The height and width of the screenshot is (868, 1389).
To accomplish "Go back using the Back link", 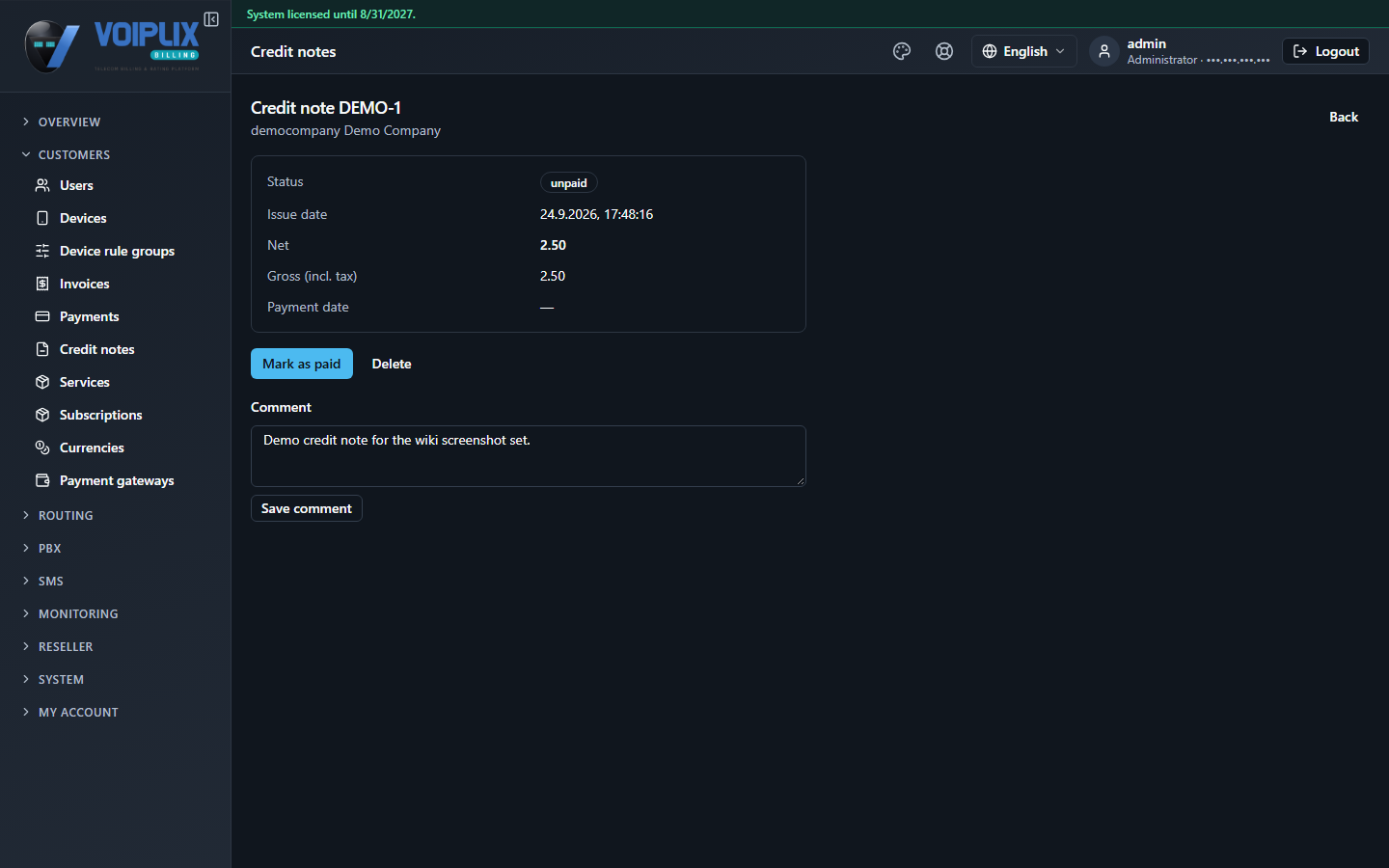I will [1344, 117].
